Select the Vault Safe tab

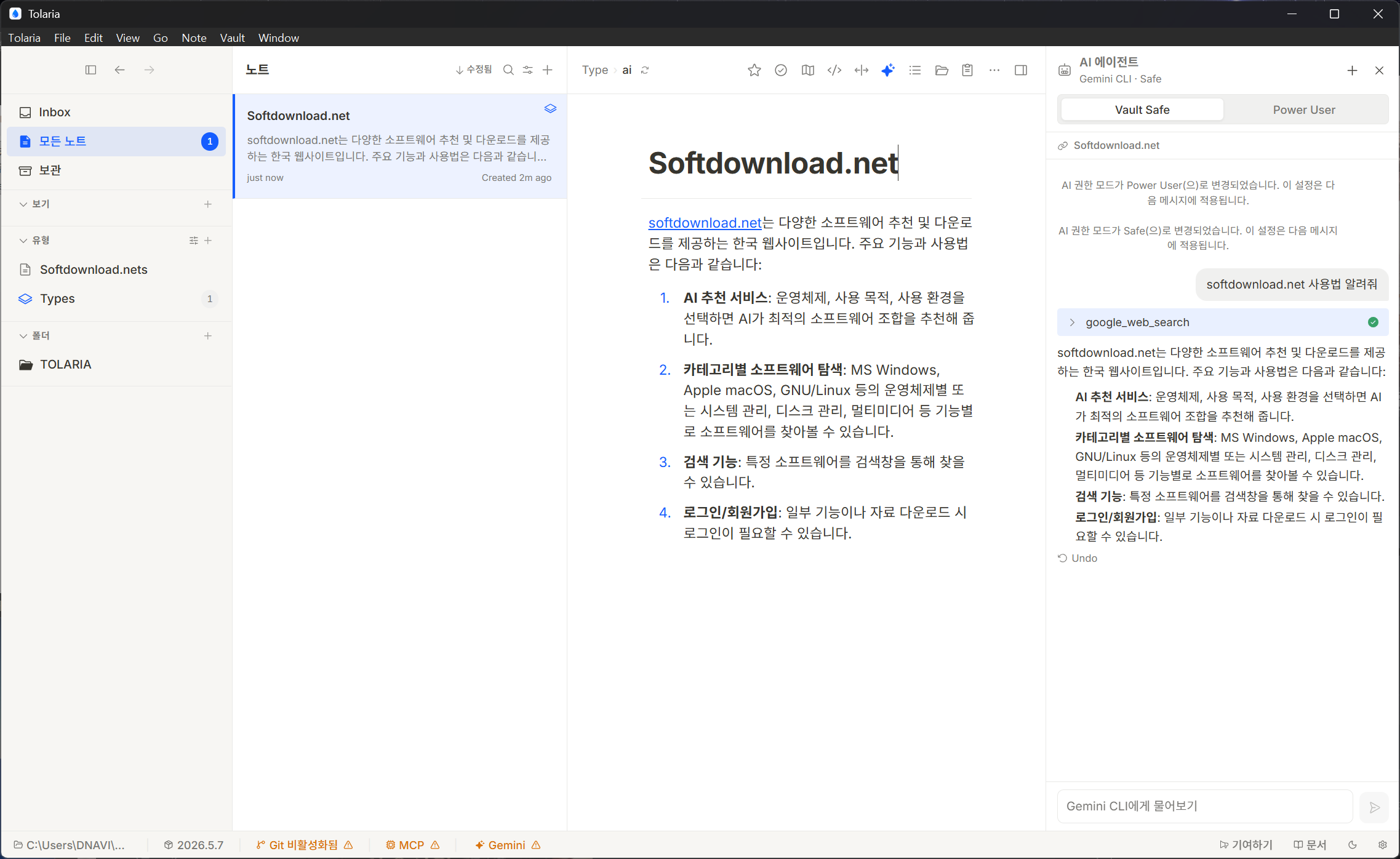pos(1142,110)
